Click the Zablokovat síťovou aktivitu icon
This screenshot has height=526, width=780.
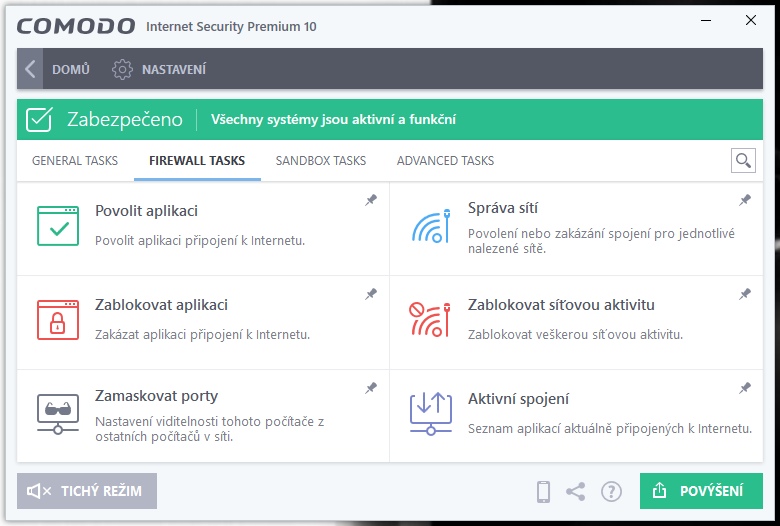click(x=431, y=319)
